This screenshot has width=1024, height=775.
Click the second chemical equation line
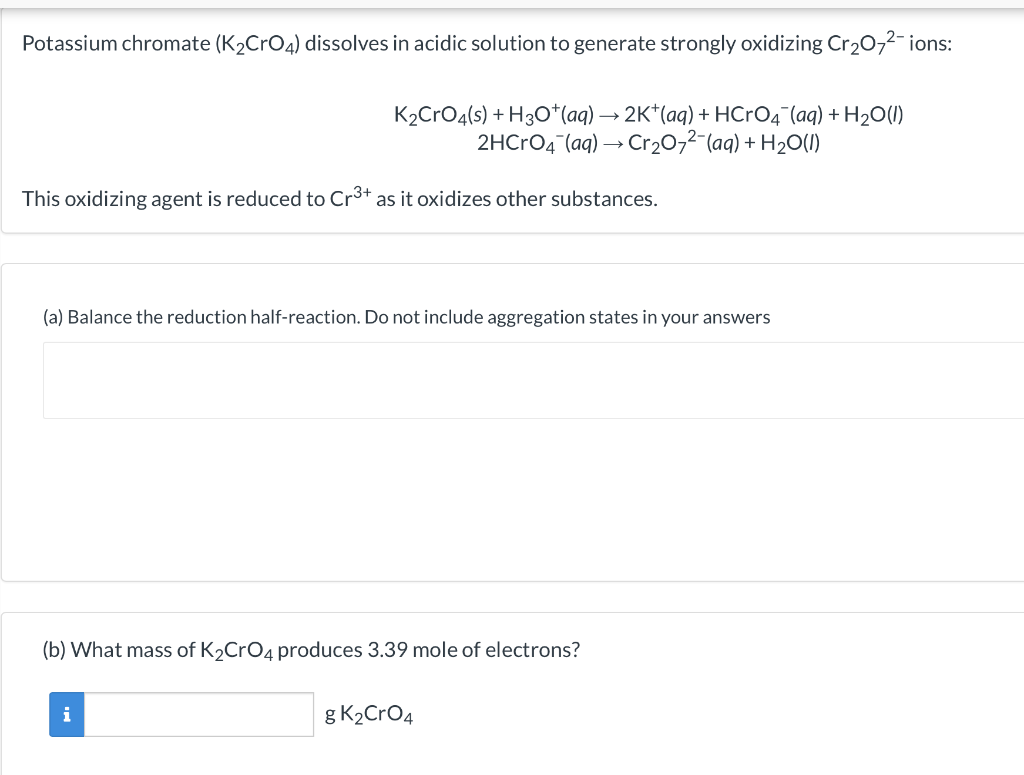(x=648, y=142)
